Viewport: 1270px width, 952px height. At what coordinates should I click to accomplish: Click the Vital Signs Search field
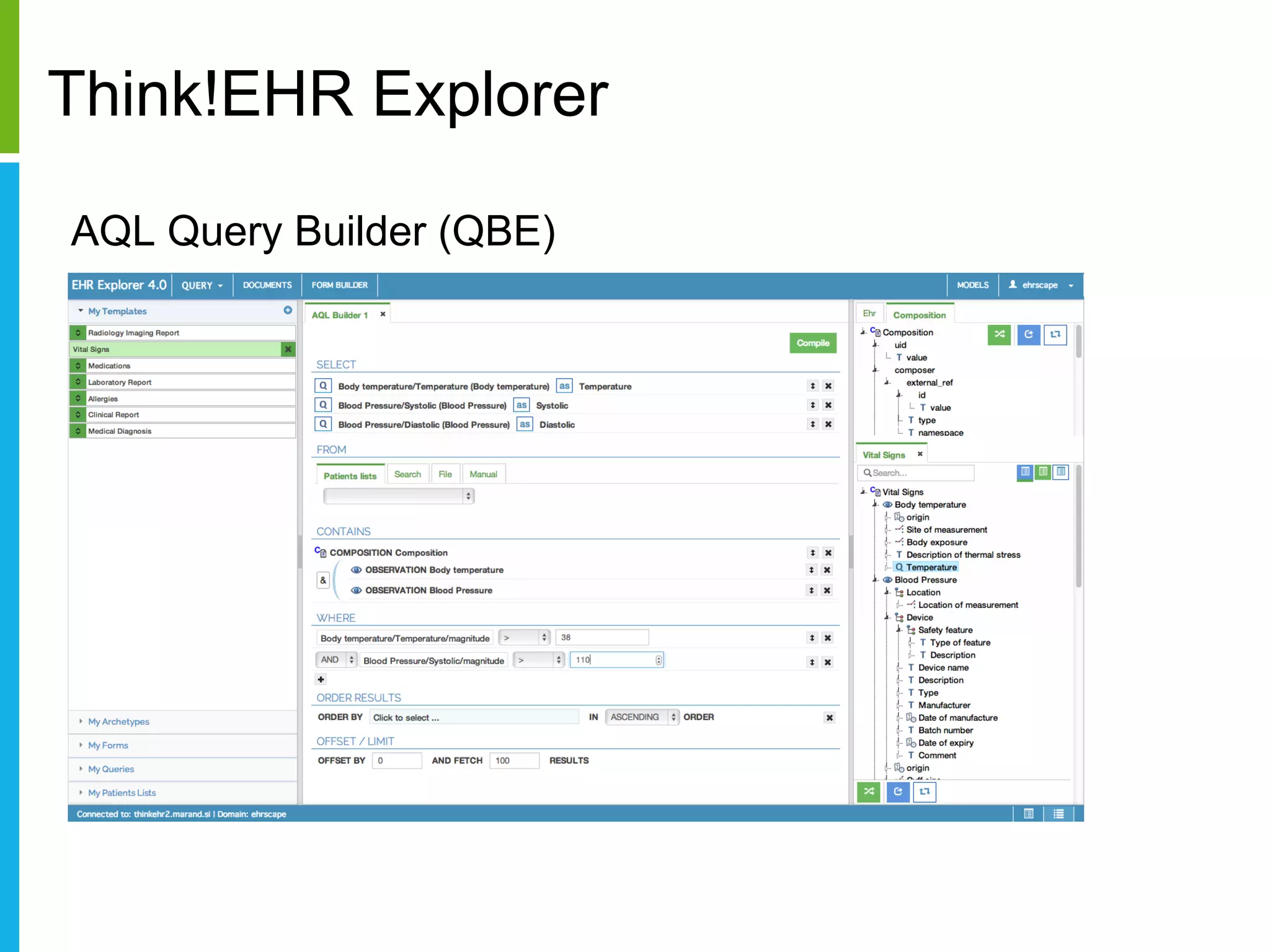[916, 473]
